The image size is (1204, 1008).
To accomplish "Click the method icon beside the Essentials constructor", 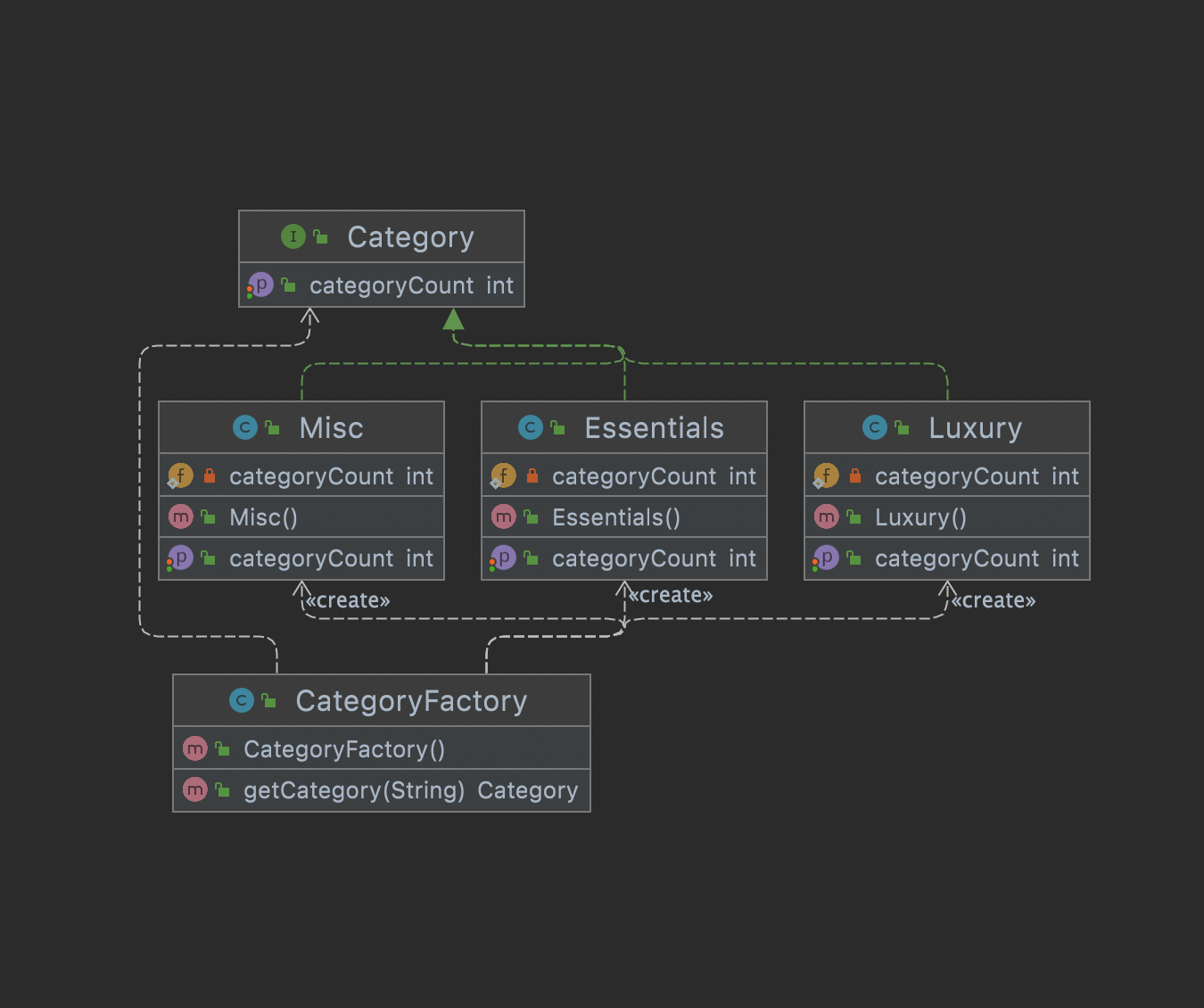I will tap(504, 516).
